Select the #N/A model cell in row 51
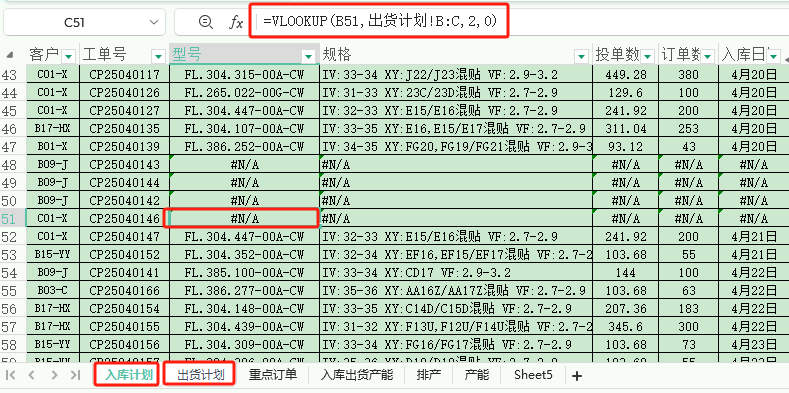The width and height of the screenshot is (789, 393). (245, 218)
